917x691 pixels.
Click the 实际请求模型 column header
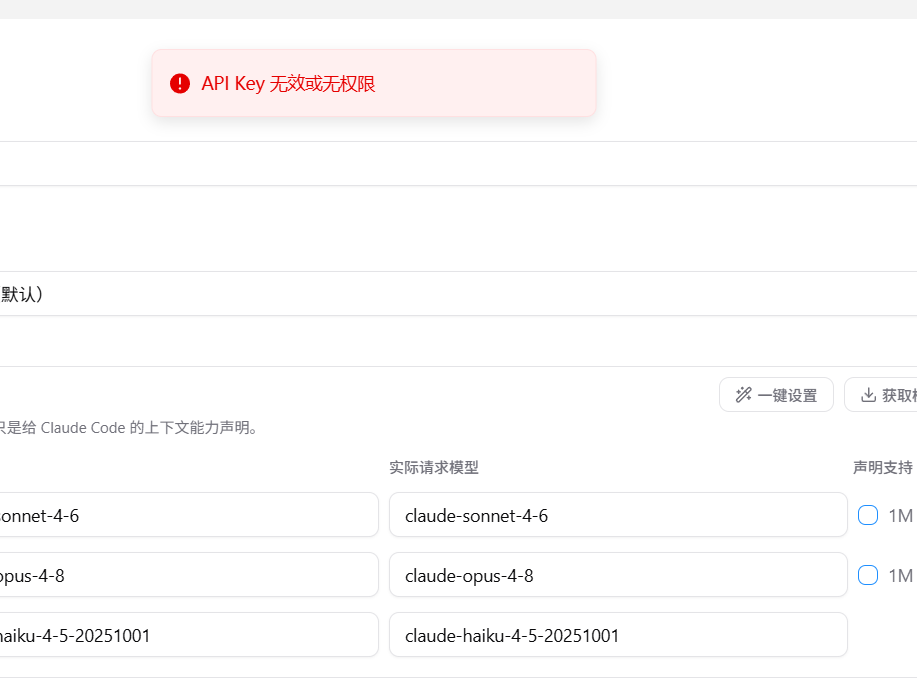(x=434, y=467)
